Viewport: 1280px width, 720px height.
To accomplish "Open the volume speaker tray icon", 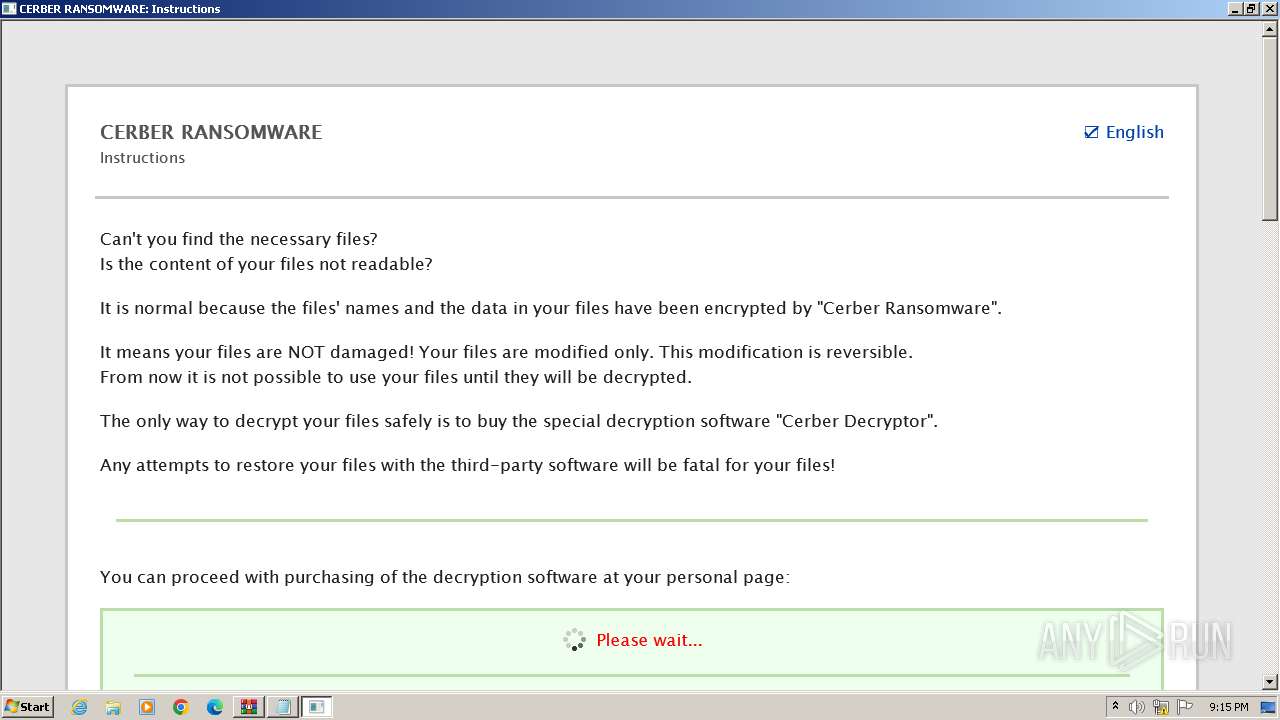I will click(1137, 707).
